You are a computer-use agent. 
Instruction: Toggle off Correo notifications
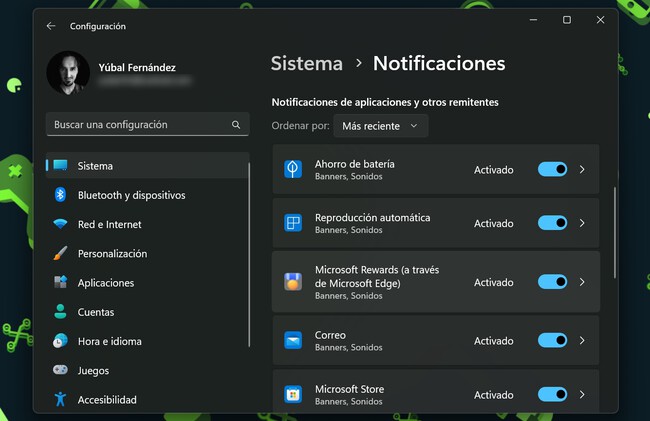coord(552,341)
